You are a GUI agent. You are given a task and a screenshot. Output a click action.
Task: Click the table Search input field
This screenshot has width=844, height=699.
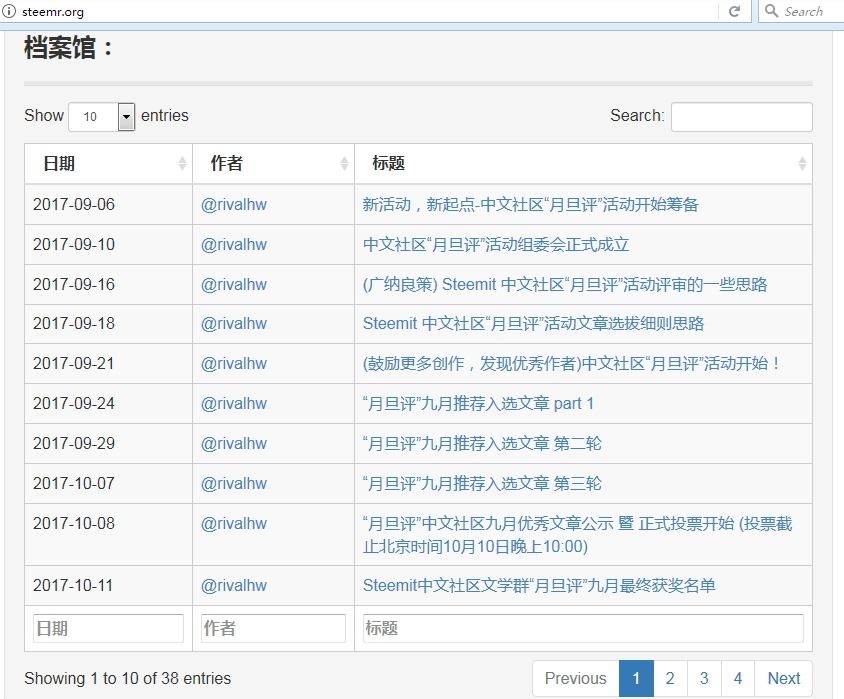(x=741, y=117)
